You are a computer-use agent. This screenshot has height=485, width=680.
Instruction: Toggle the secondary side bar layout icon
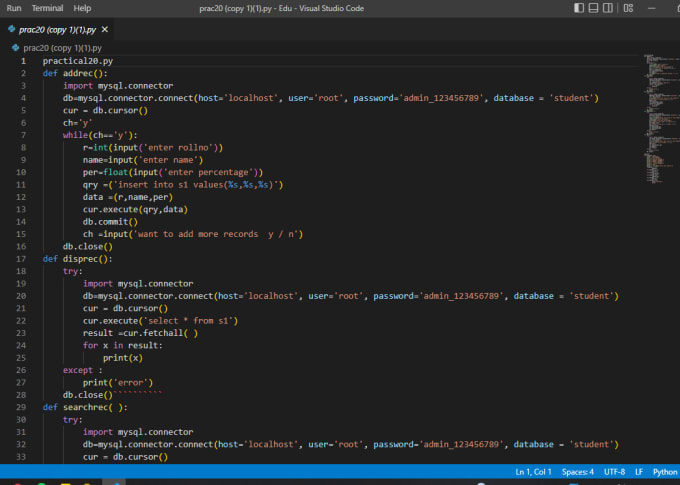[608, 8]
